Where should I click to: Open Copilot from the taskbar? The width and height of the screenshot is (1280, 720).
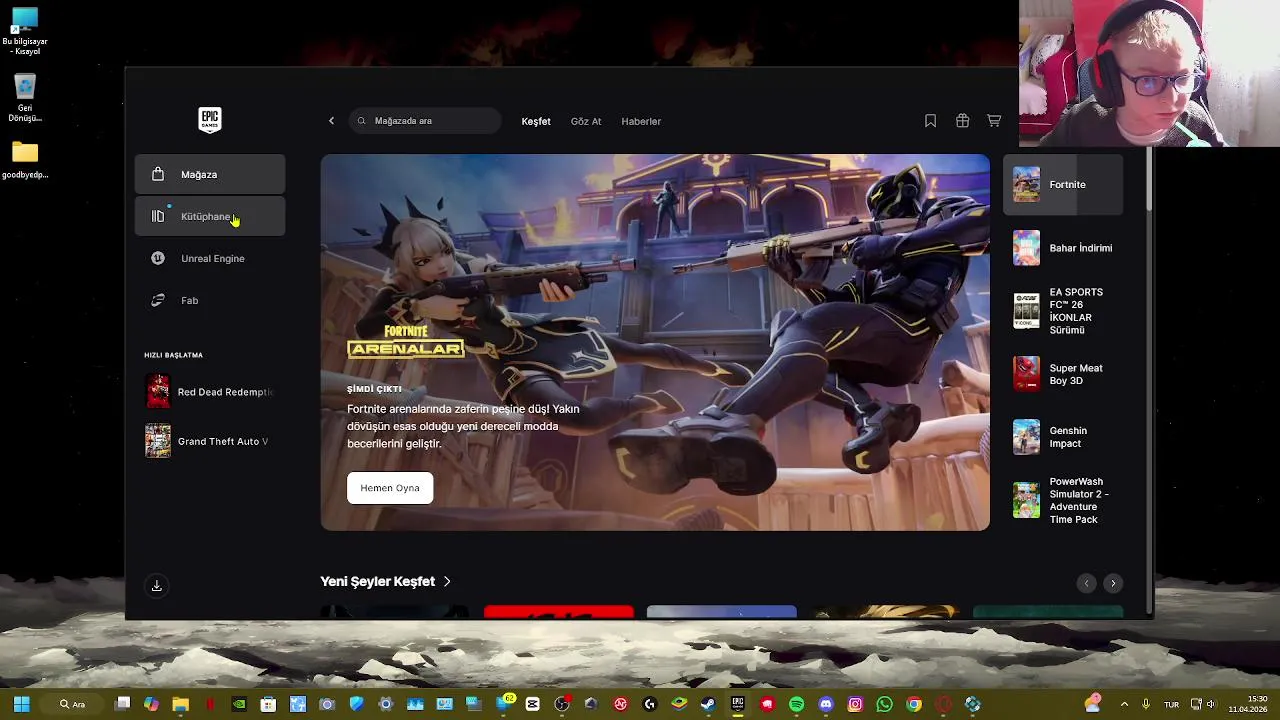point(151,704)
